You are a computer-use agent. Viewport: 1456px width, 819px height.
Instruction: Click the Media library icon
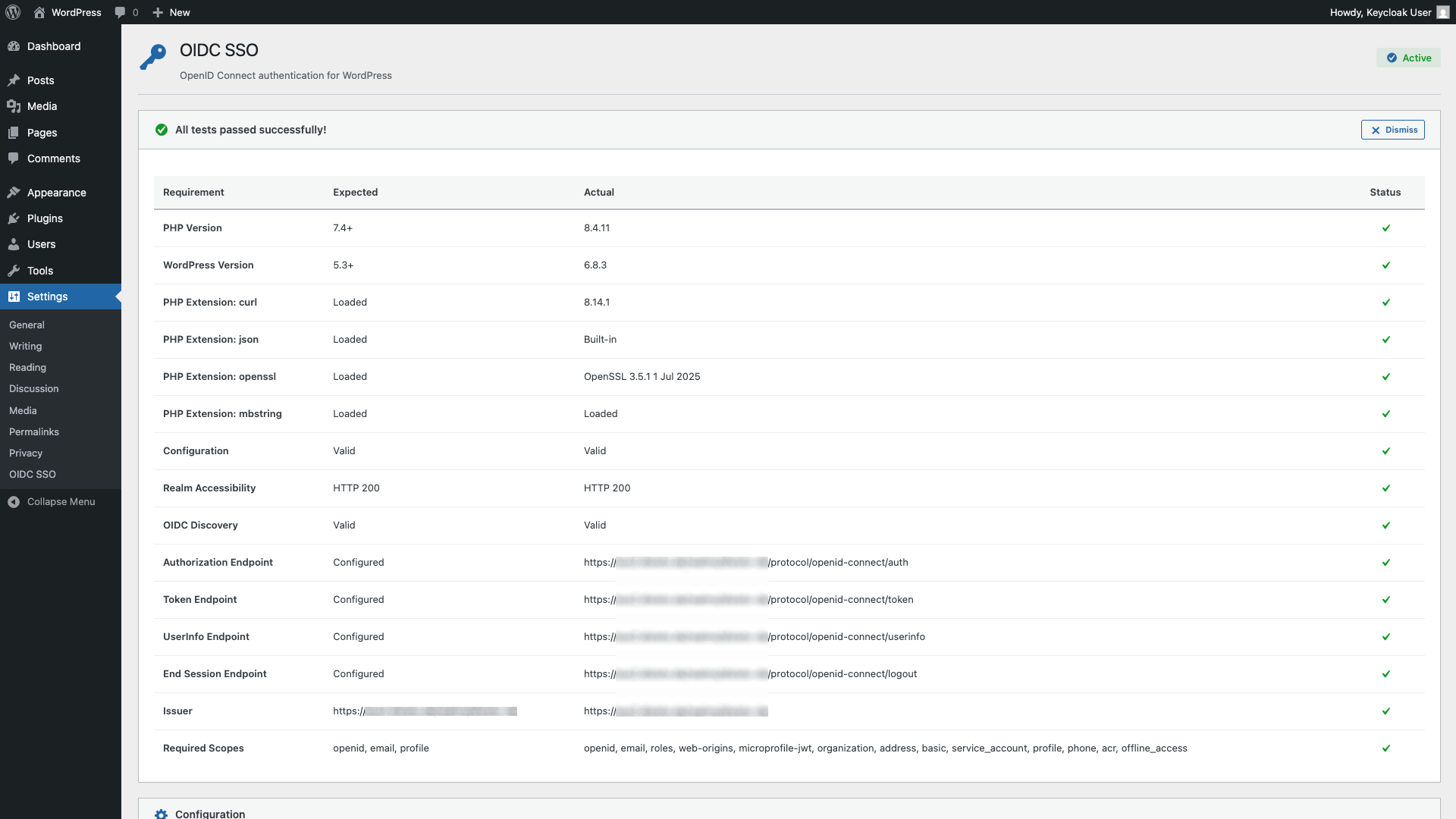tap(14, 106)
